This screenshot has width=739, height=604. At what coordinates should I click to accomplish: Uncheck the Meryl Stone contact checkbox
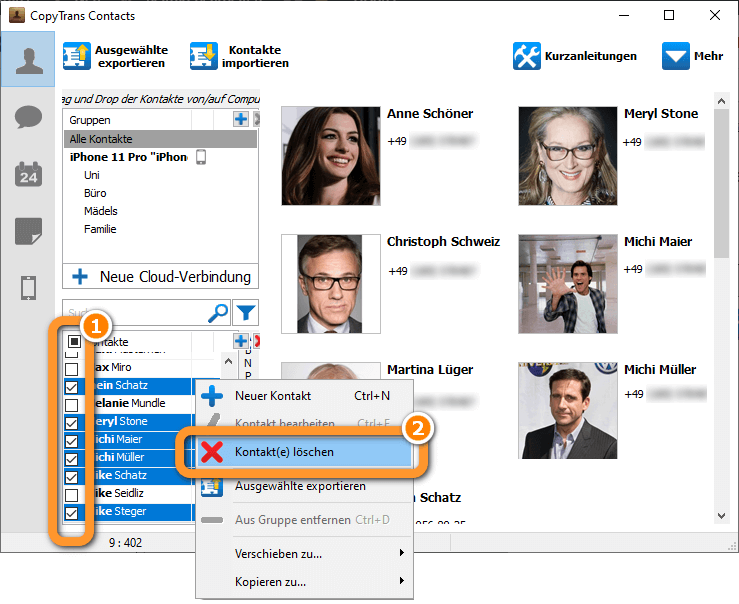click(x=72, y=423)
